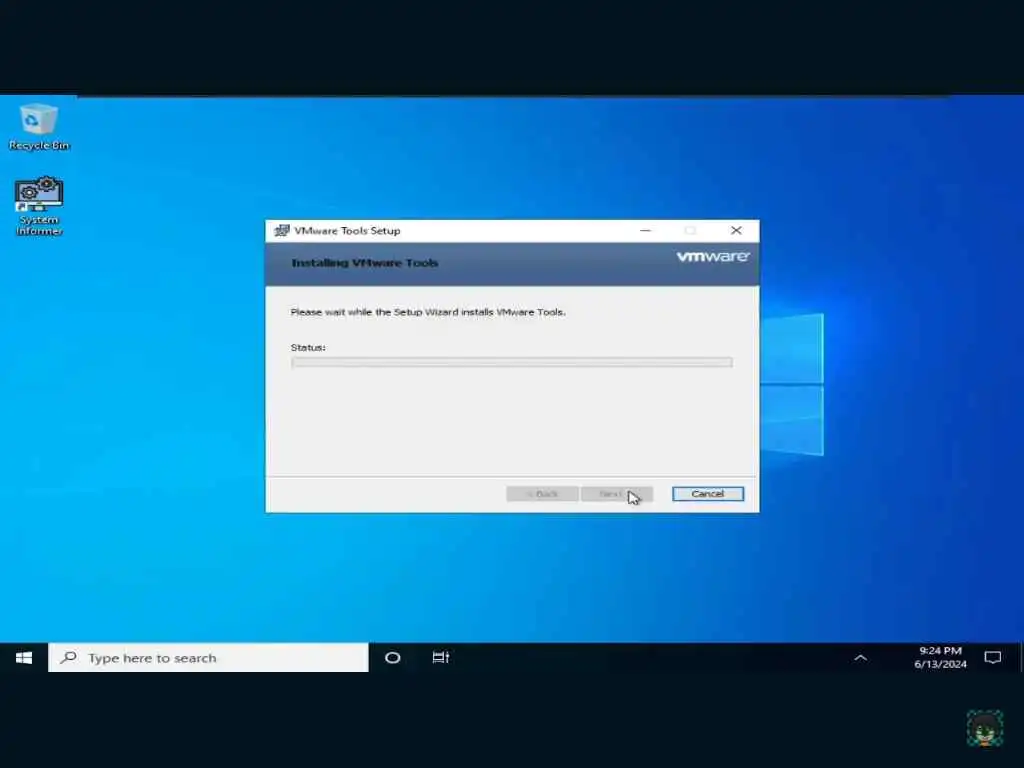Open the Windows Start menu
This screenshot has width=1024, height=768.
tap(24, 658)
